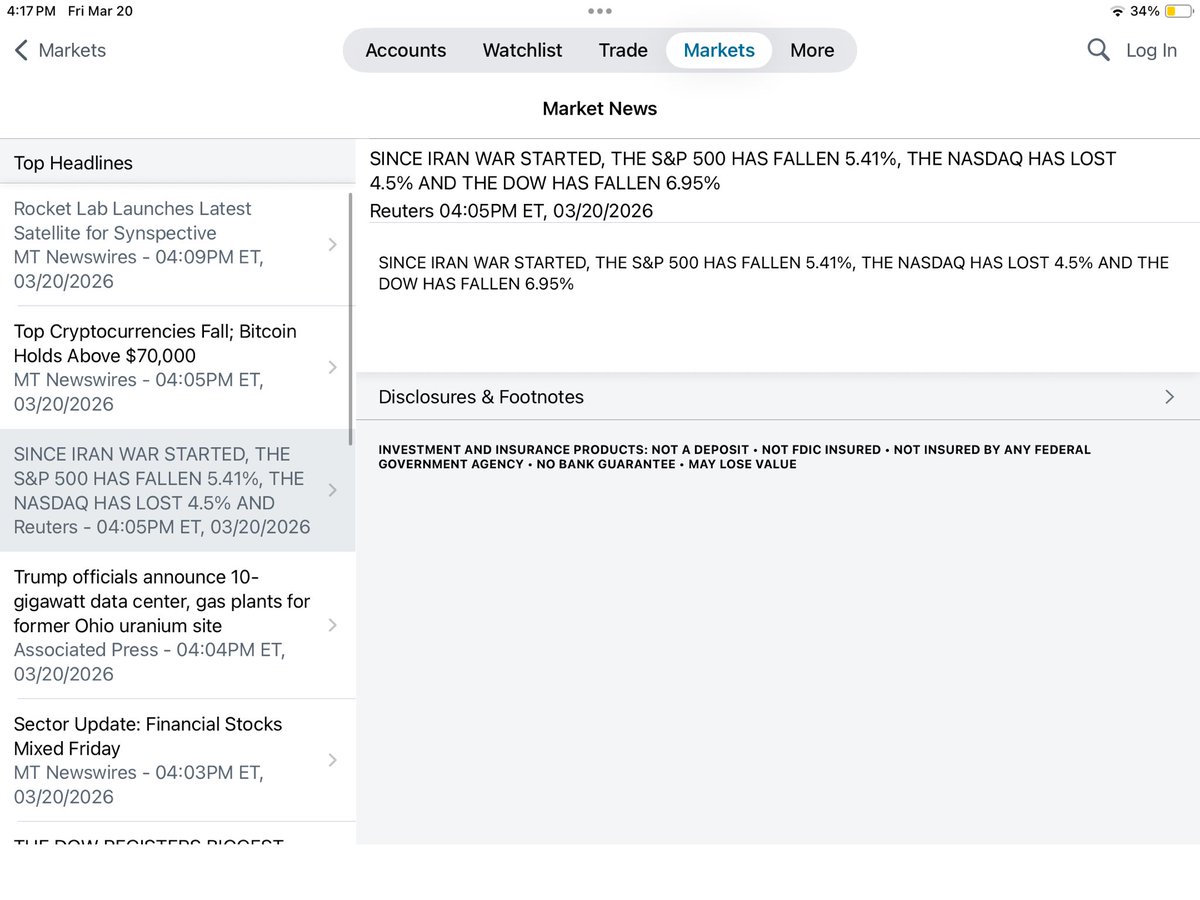Tap the three-dot multitasking indicator
This screenshot has height=900, width=1200.
(600, 11)
